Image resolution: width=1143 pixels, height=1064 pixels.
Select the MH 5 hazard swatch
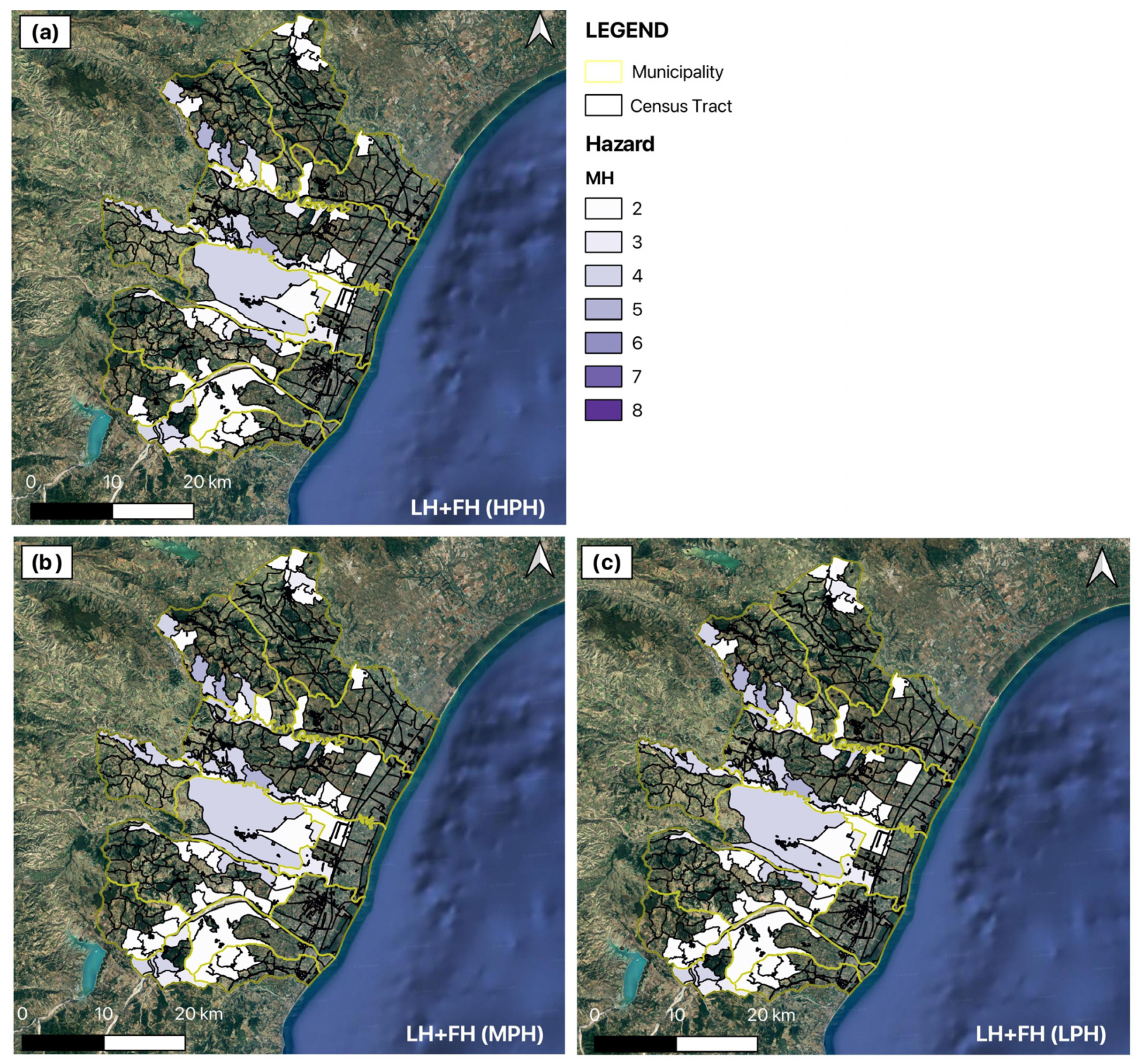click(603, 309)
